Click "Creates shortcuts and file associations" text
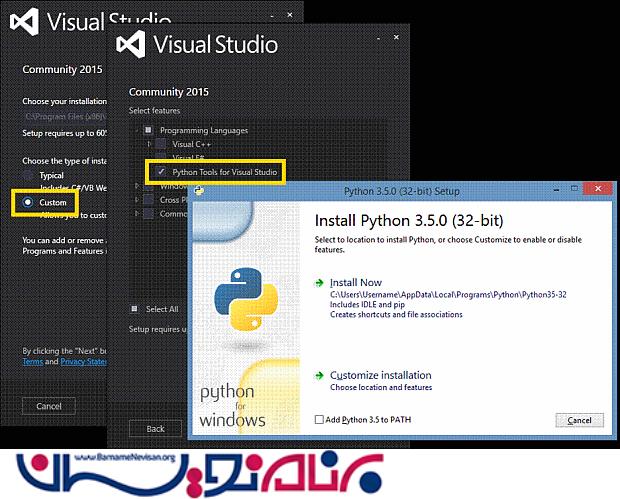 click(396, 314)
